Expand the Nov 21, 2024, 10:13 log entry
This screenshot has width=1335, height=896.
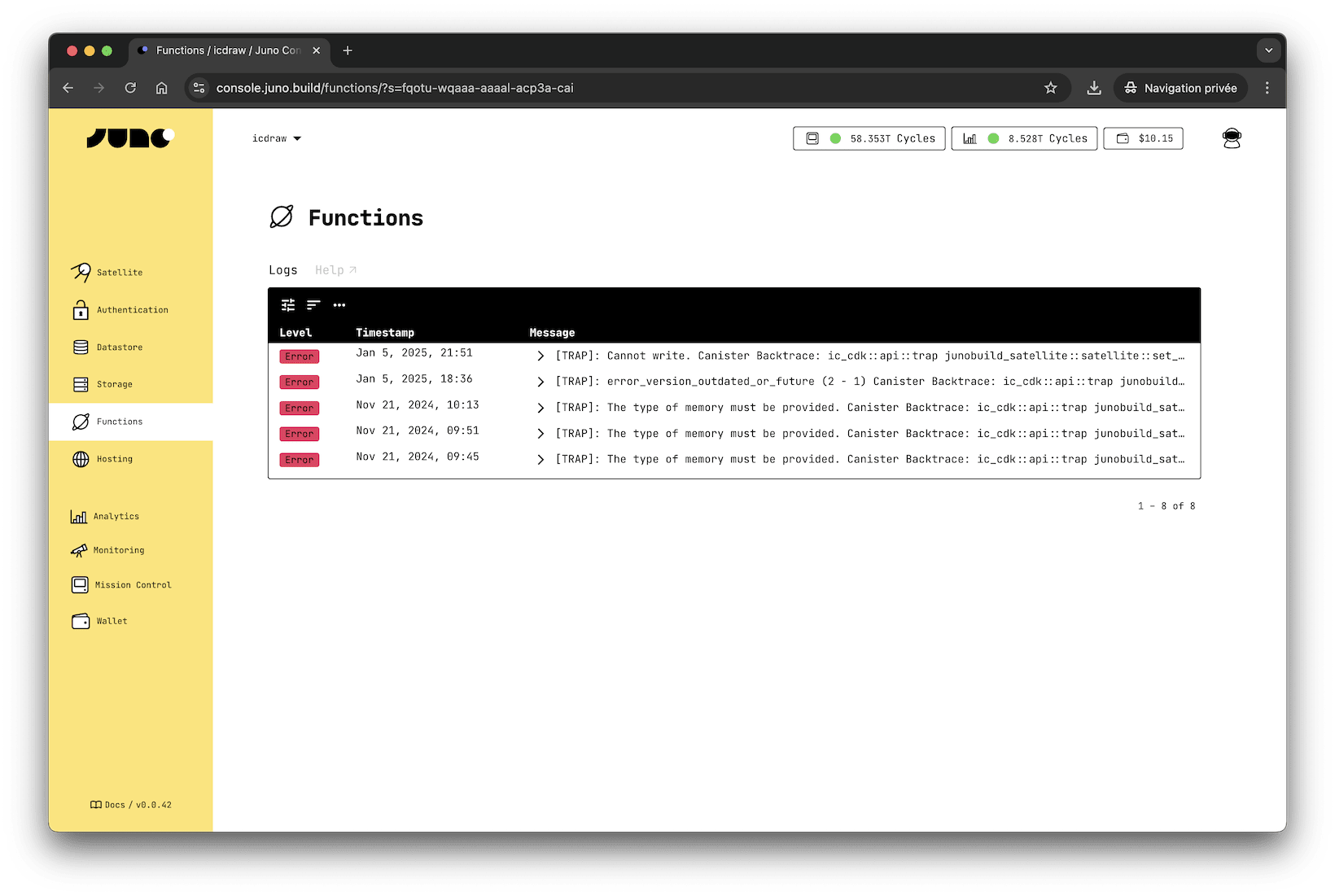click(x=540, y=407)
